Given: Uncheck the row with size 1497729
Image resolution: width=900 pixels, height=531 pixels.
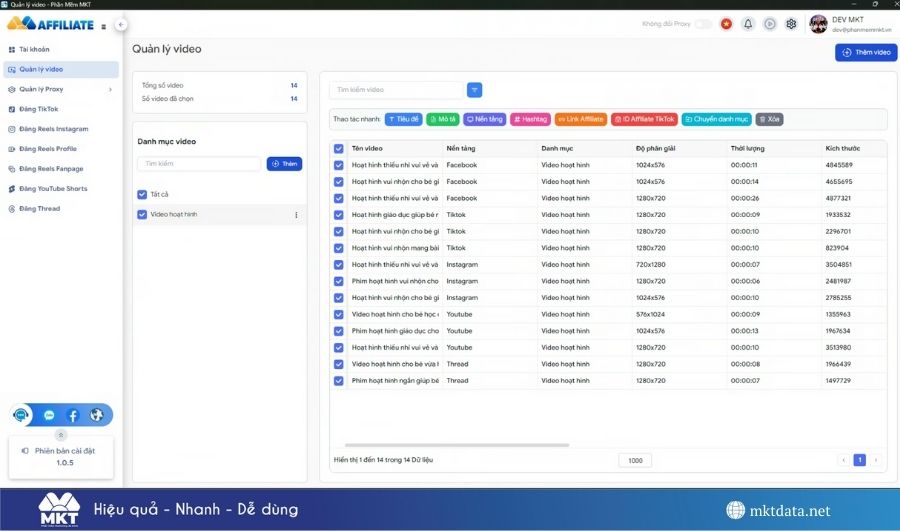Looking at the screenshot, I should point(339,381).
